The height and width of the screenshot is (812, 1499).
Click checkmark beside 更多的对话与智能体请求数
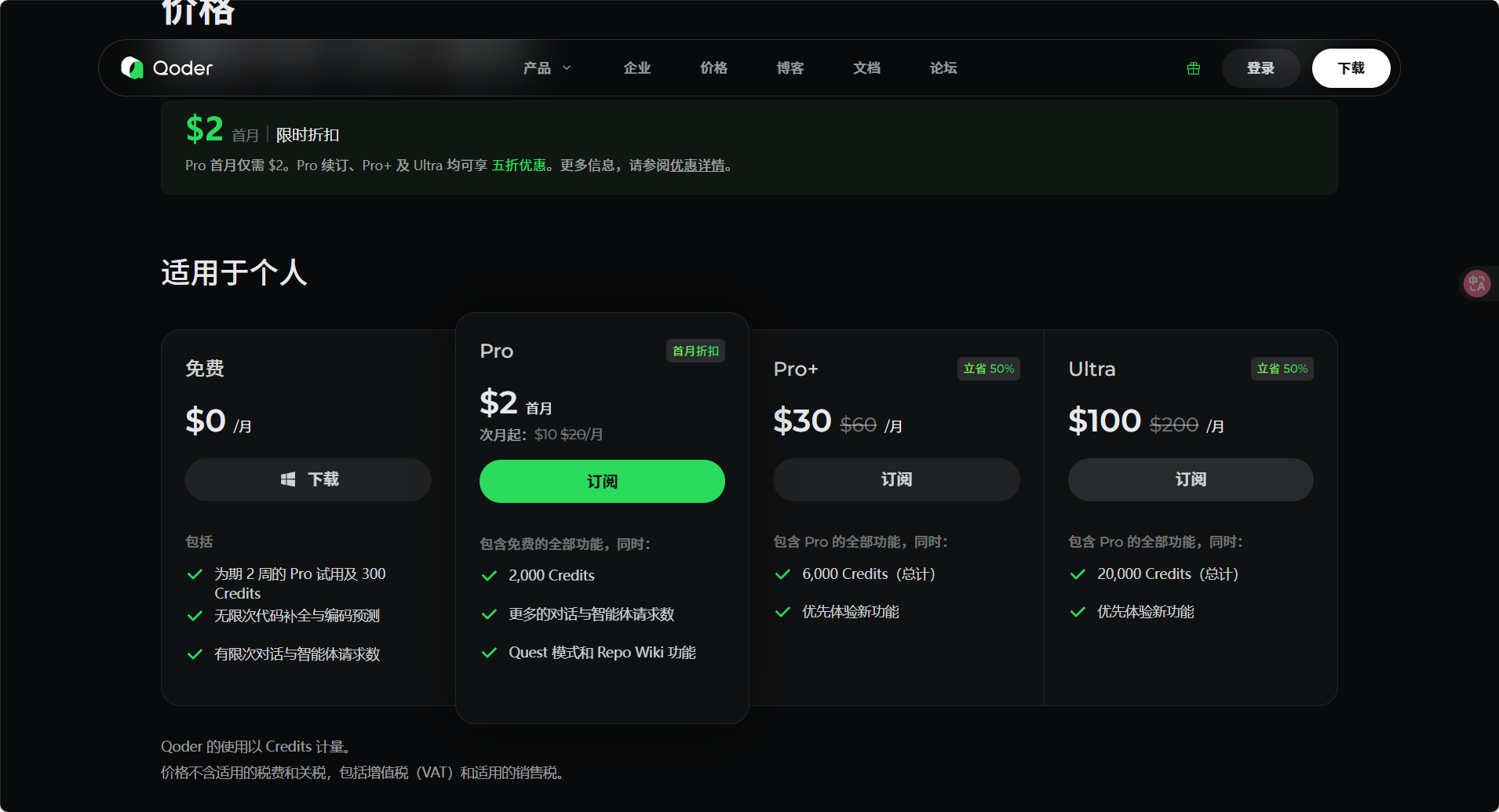coord(489,614)
